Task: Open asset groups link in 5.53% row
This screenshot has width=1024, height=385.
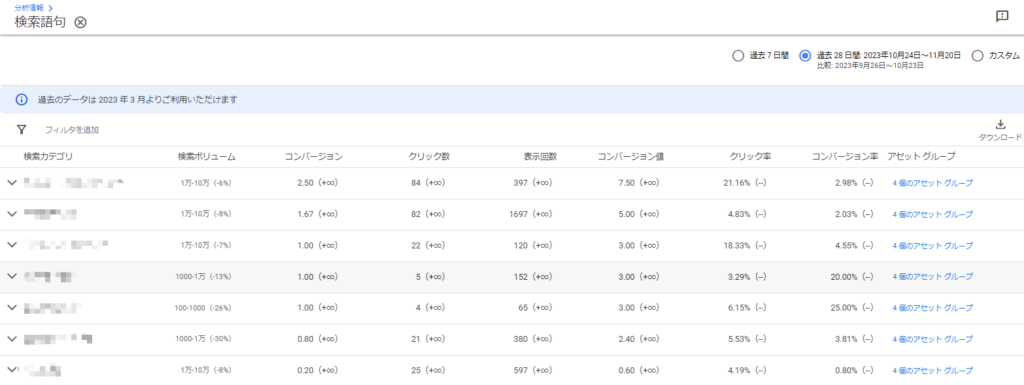Action: click(933, 339)
